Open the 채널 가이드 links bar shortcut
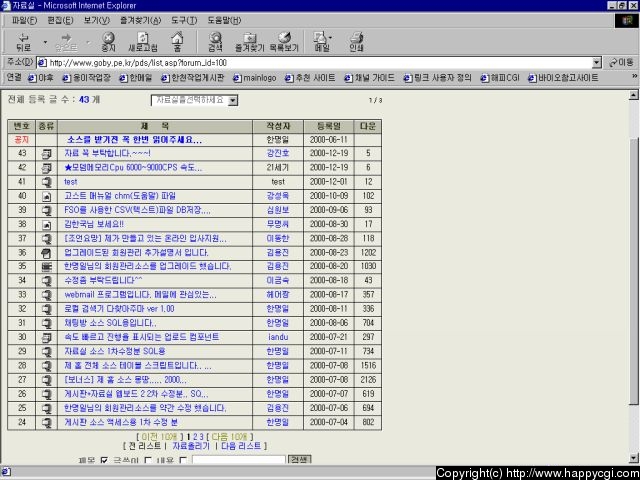This screenshot has height=480, width=640. (x=369, y=78)
